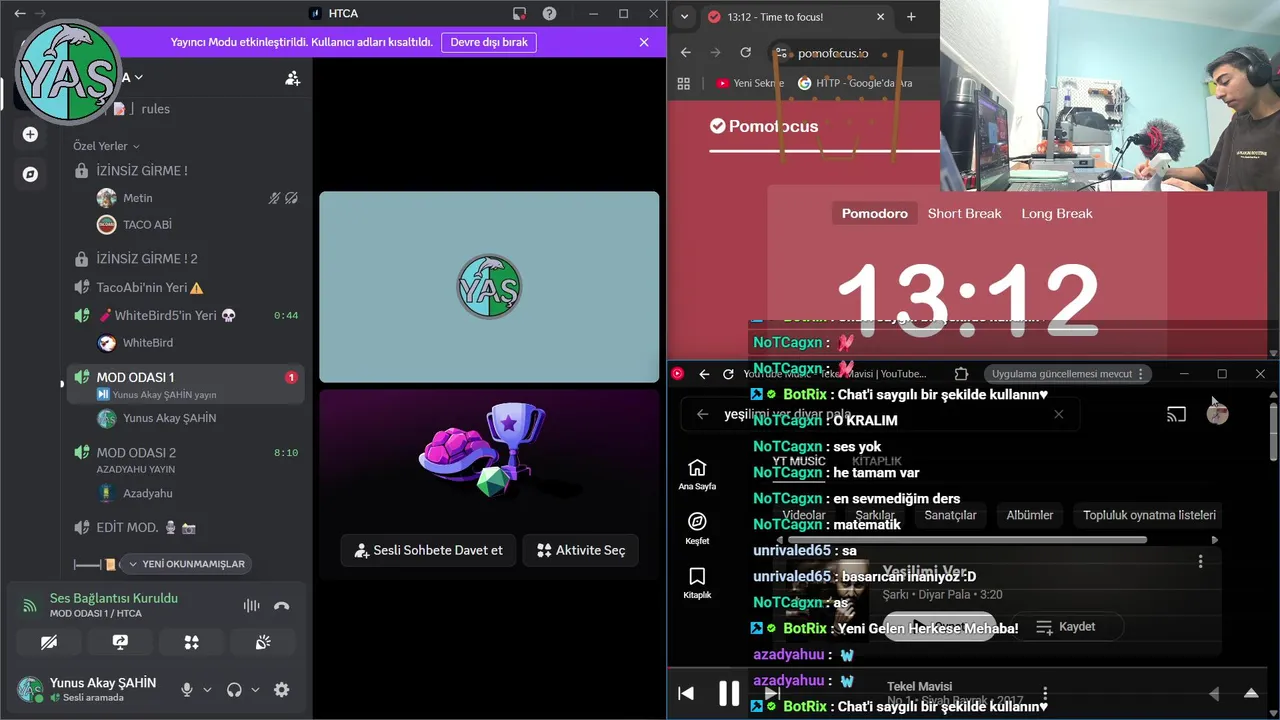
Task: Switch to Pomodoro tab in Pomofocus
Action: pyautogui.click(x=875, y=213)
